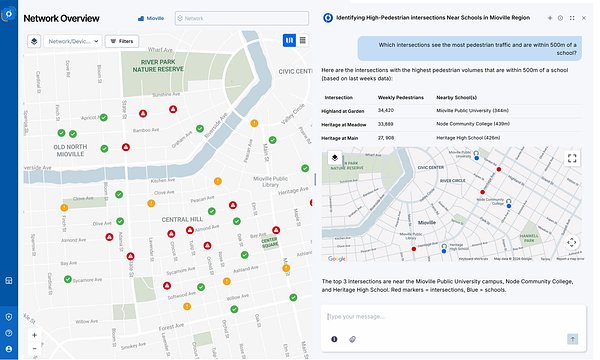600x360 pixels.
Task: Click Highland at Garden table row name
Action: tap(342, 111)
